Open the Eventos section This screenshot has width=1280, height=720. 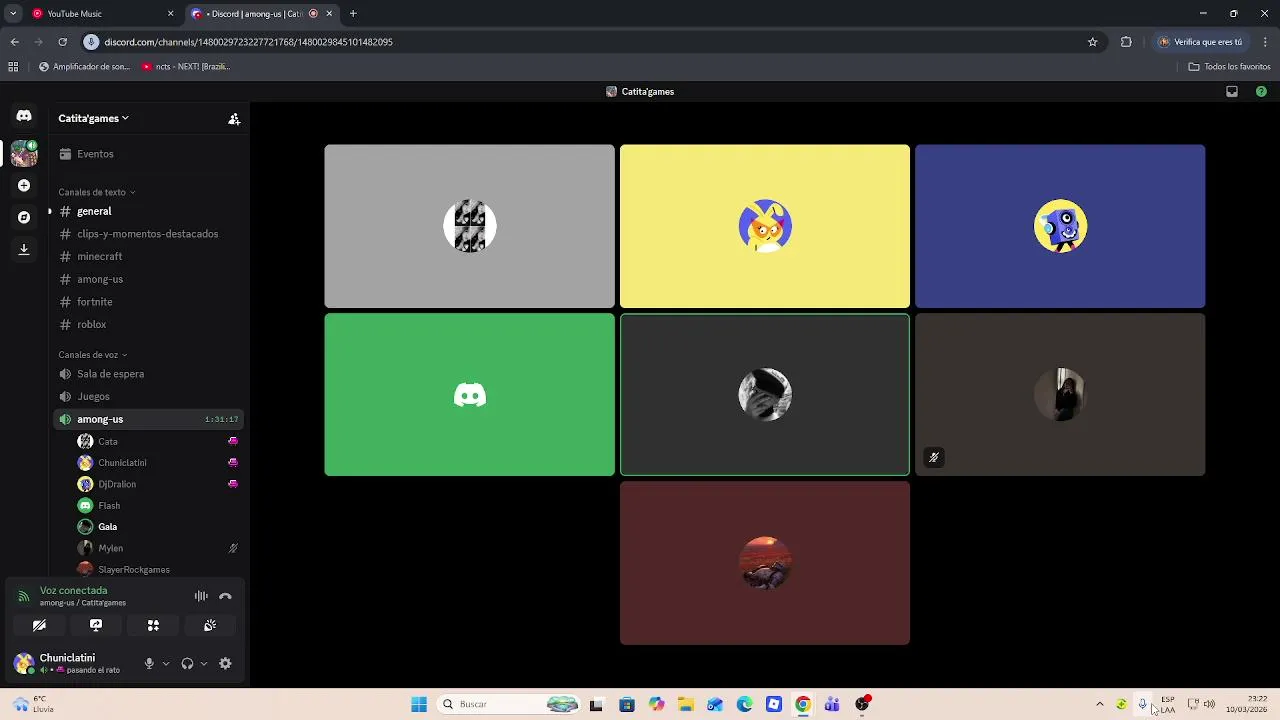[x=148, y=154]
